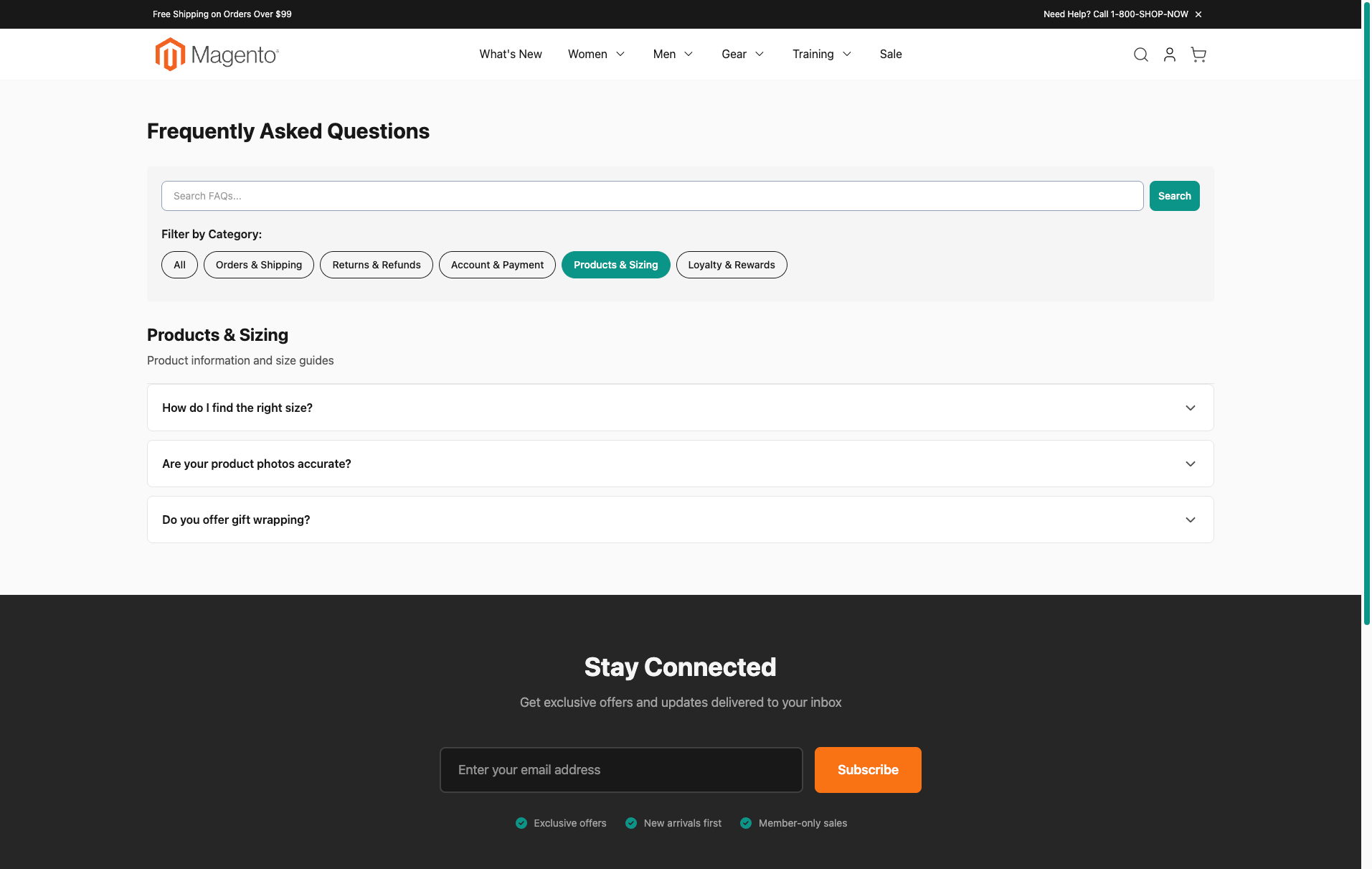
Task: Select the All category filter
Action: tap(179, 264)
